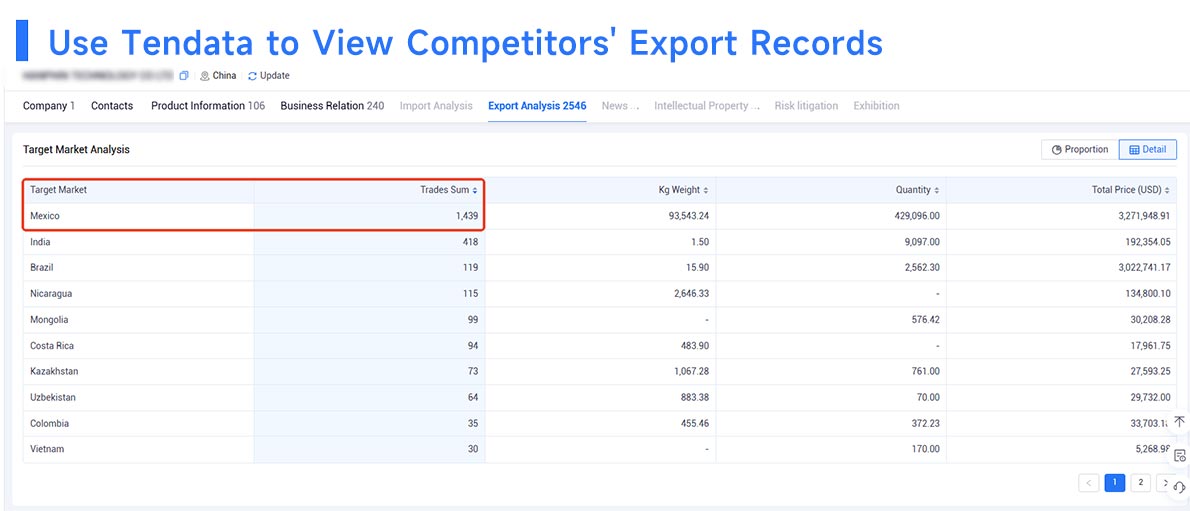
Task: Click Nicaragua's Kg weight 2,646.33
Action: click(x=691, y=294)
